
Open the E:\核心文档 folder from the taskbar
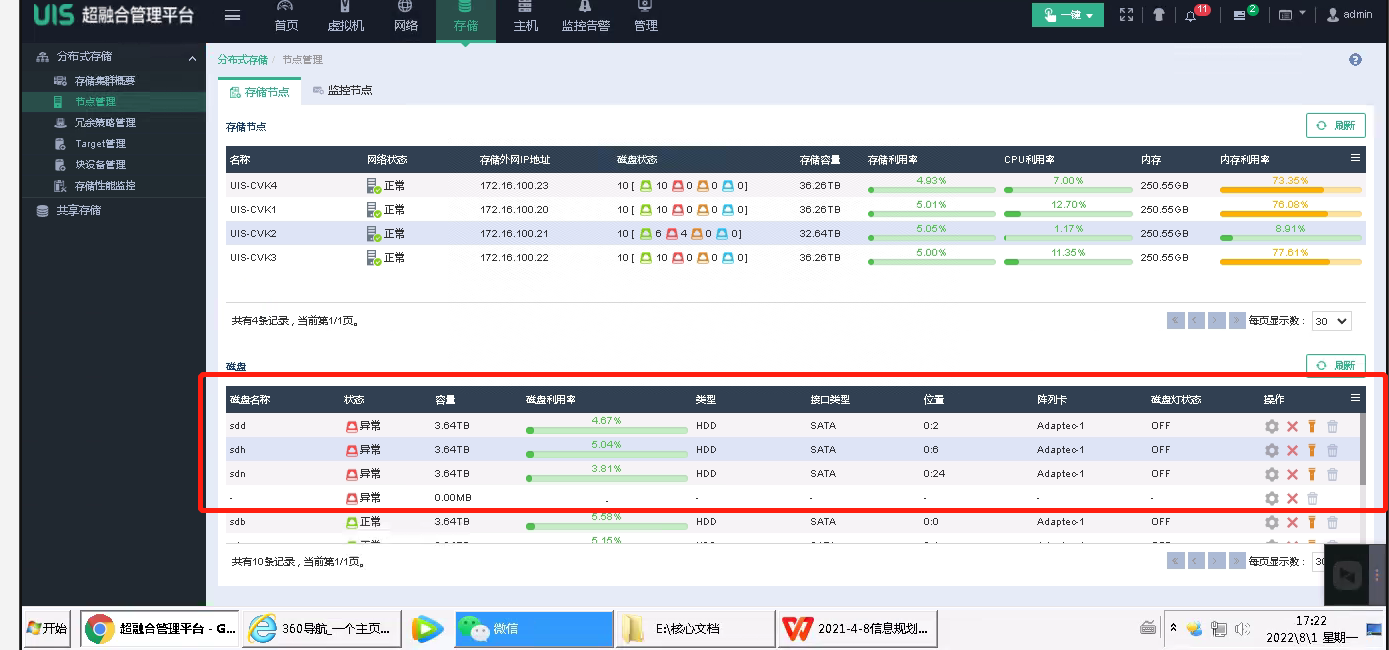tap(694, 629)
